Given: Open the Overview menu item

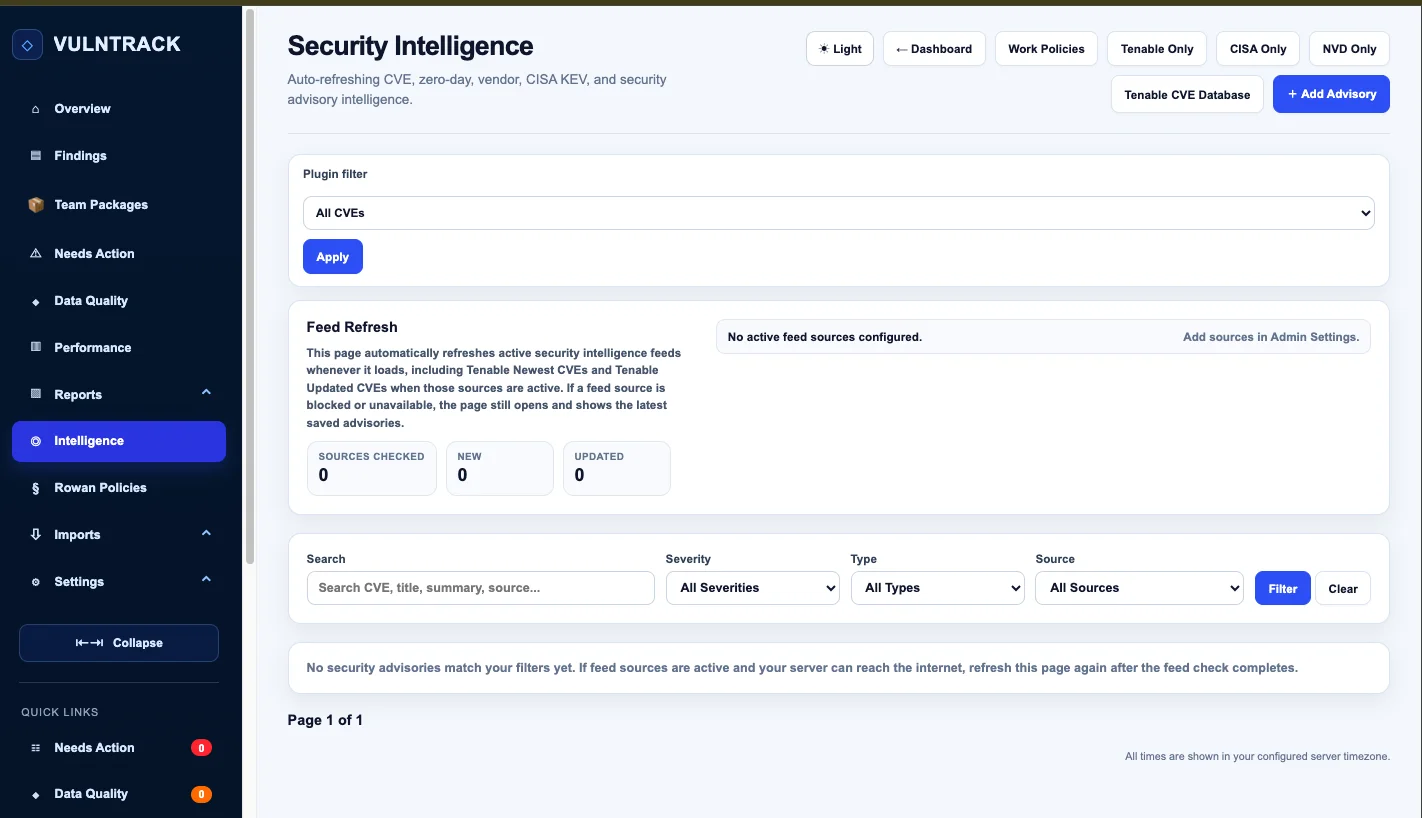Looking at the screenshot, I should click(119, 109).
